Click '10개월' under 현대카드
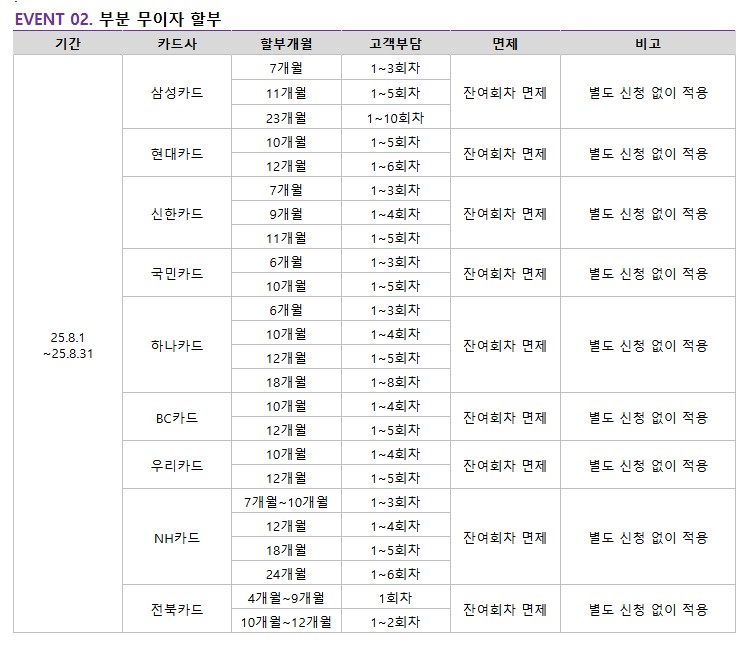This screenshot has height=645, width=751. (x=286, y=142)
